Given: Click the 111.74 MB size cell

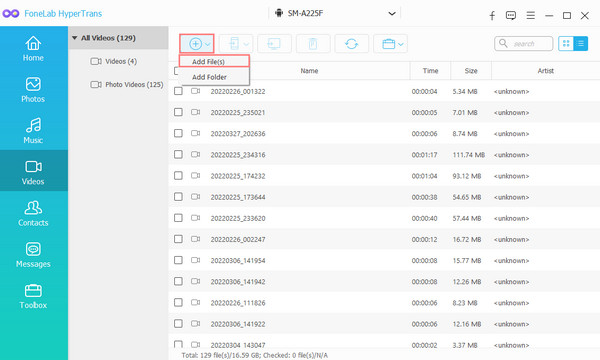Looking at the screenshot, I should tap(469, 155).
